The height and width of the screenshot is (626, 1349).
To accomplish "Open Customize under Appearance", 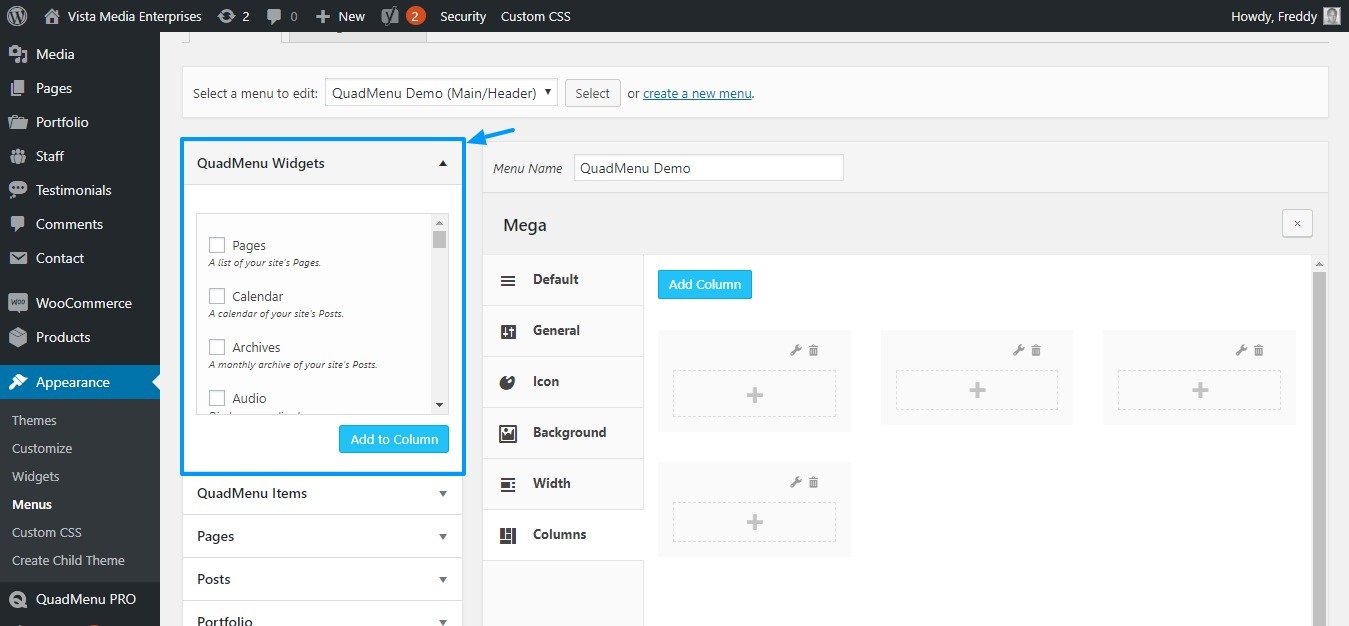I will pyautogui.click(x=42, y=448).
